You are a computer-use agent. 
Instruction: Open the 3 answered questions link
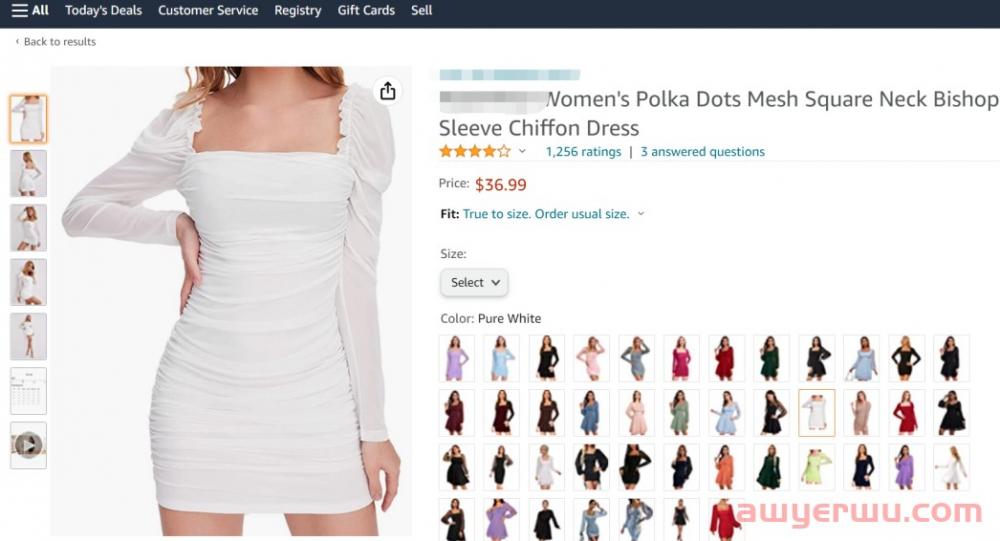(702, 152)
